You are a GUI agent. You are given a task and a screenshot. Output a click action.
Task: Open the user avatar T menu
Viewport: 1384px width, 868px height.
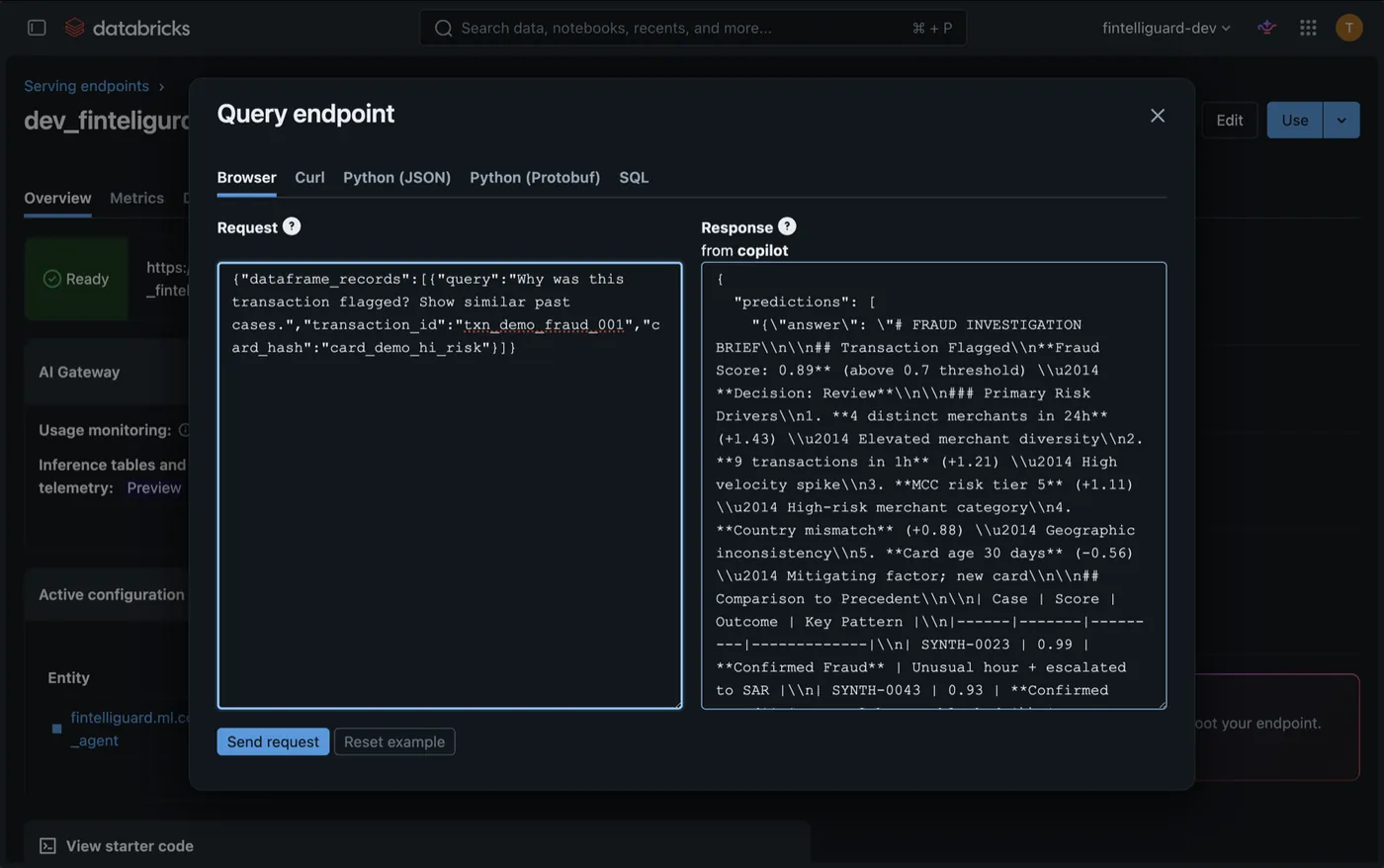click(1348, 28)
